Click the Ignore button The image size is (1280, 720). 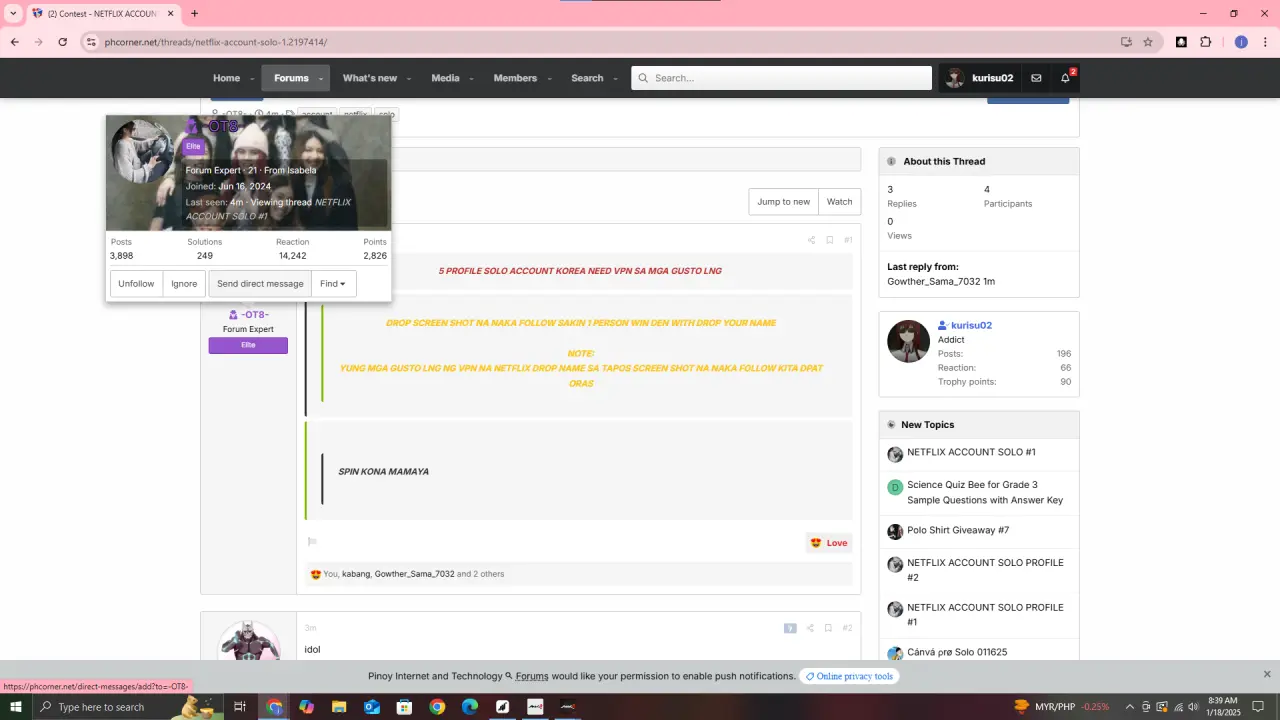pos(184,284)
